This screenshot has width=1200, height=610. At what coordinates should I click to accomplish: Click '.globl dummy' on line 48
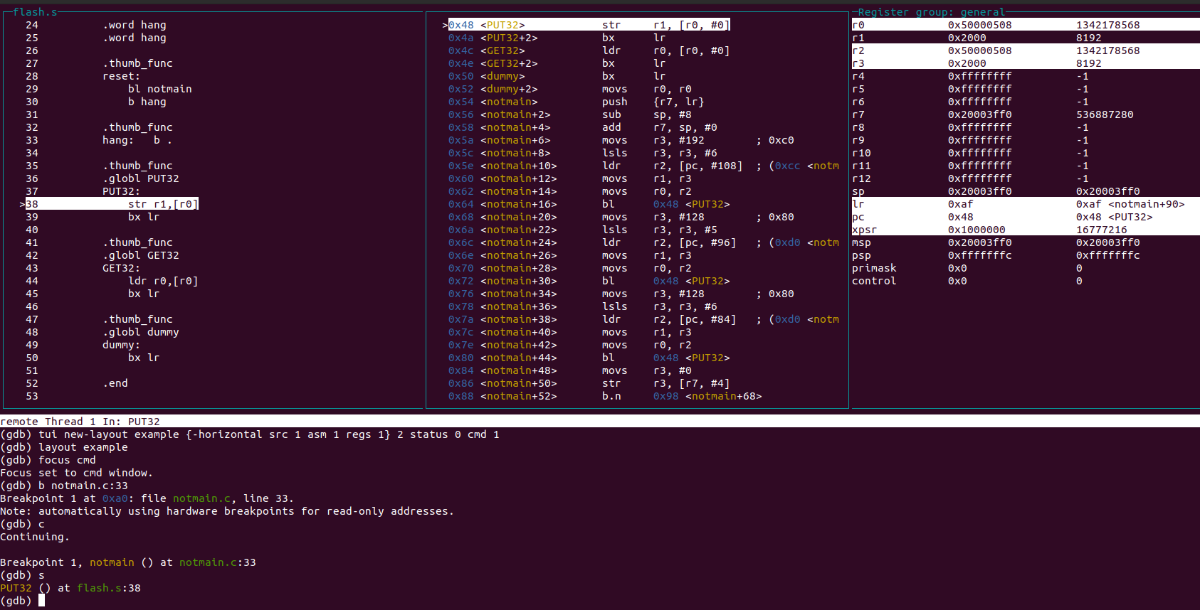(140, 332)
